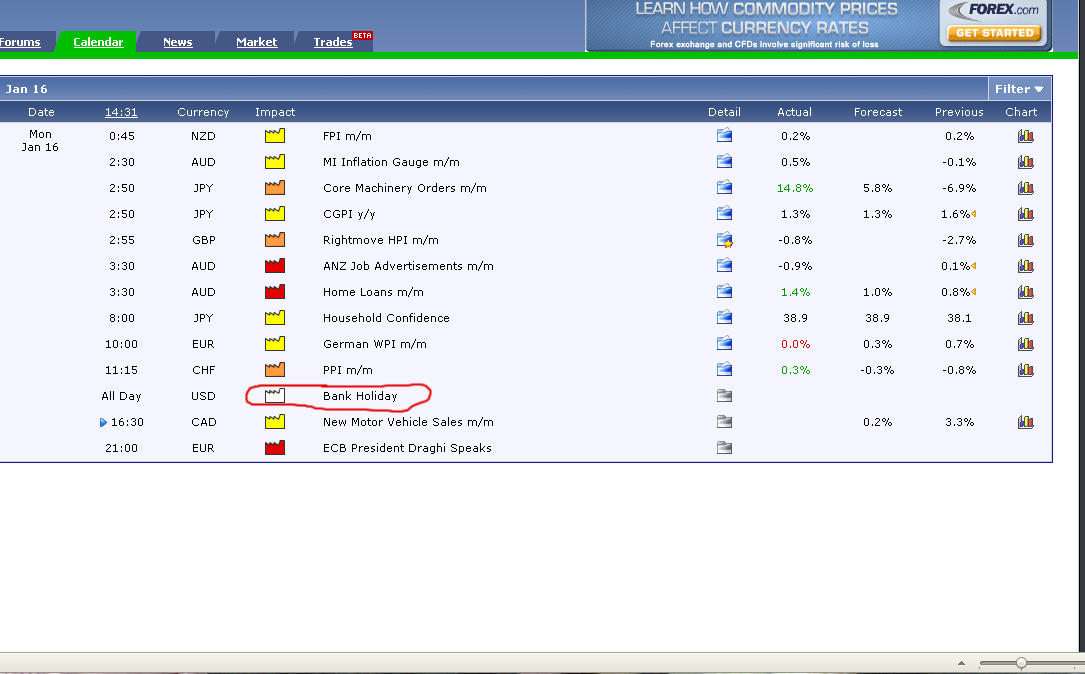Open detail folder for ANZ Job Advertisements
Viewport: 1085px width, 674px height.
pyautogui.click(x=724, y=266)
